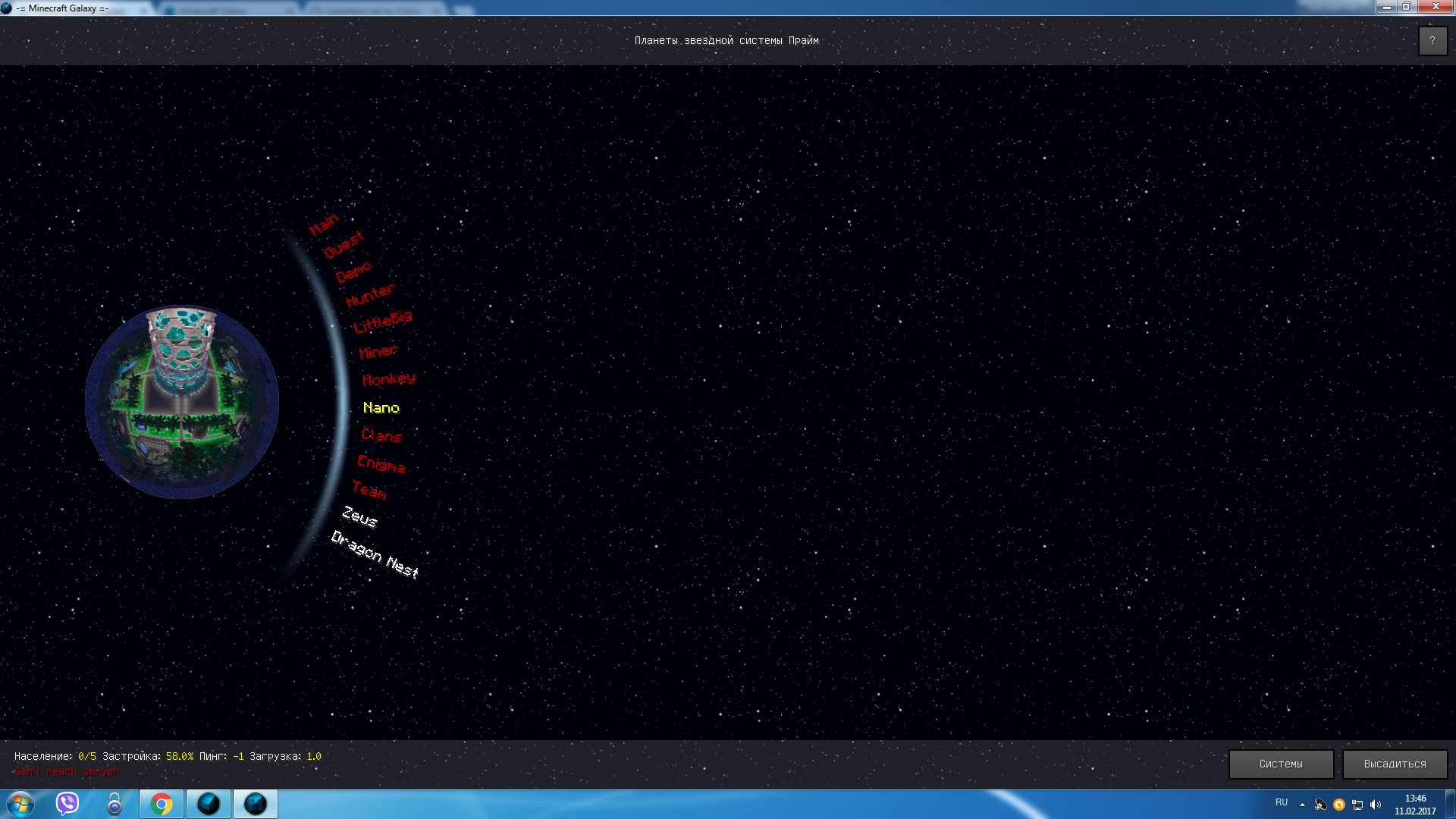The height and width of the screenshot is (819, 1456).
Task: Click the Can't reach server message
Action: pyautogui.click(x=66, y=772)
